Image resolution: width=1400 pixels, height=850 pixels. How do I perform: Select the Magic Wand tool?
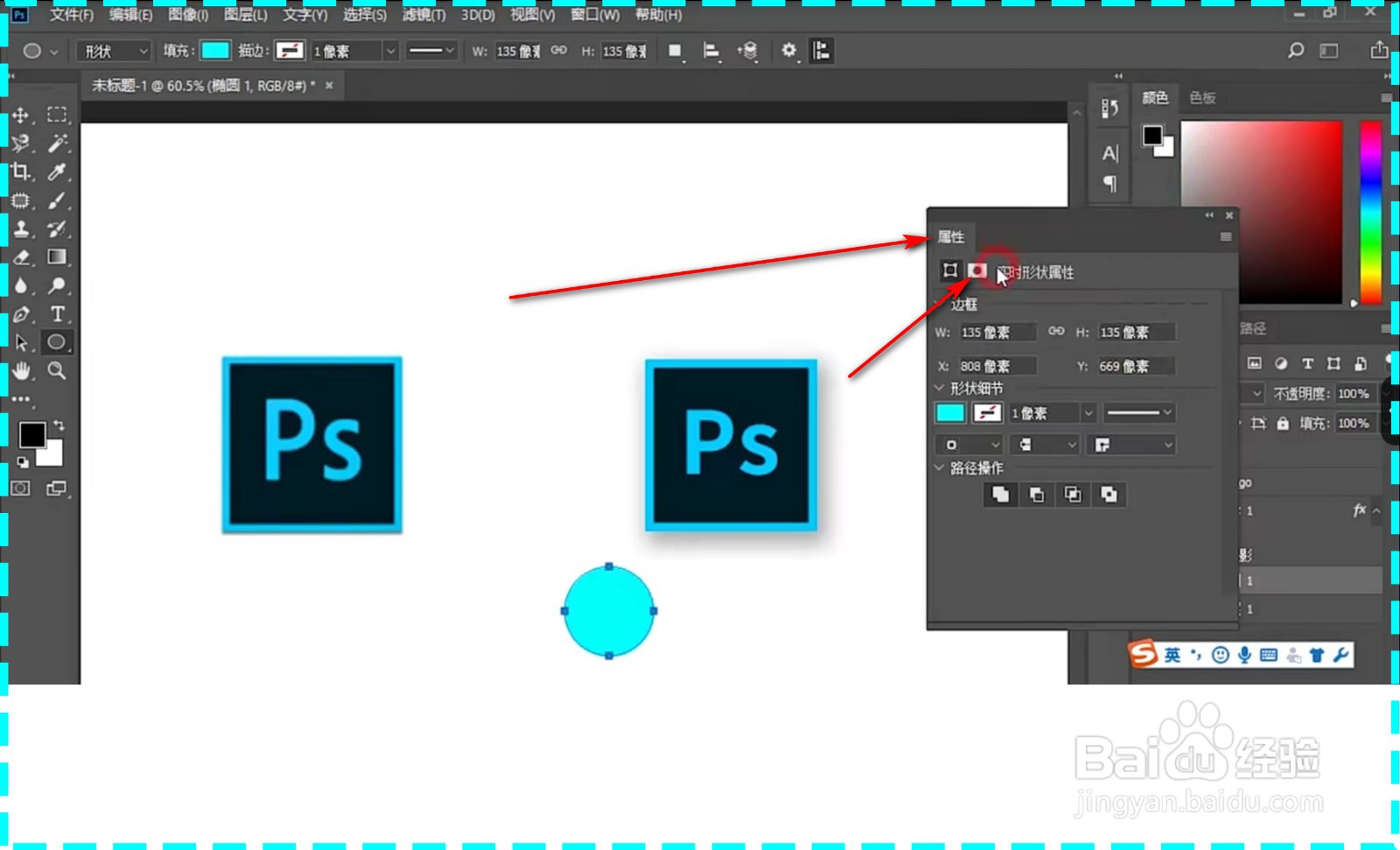coord(57,143)
